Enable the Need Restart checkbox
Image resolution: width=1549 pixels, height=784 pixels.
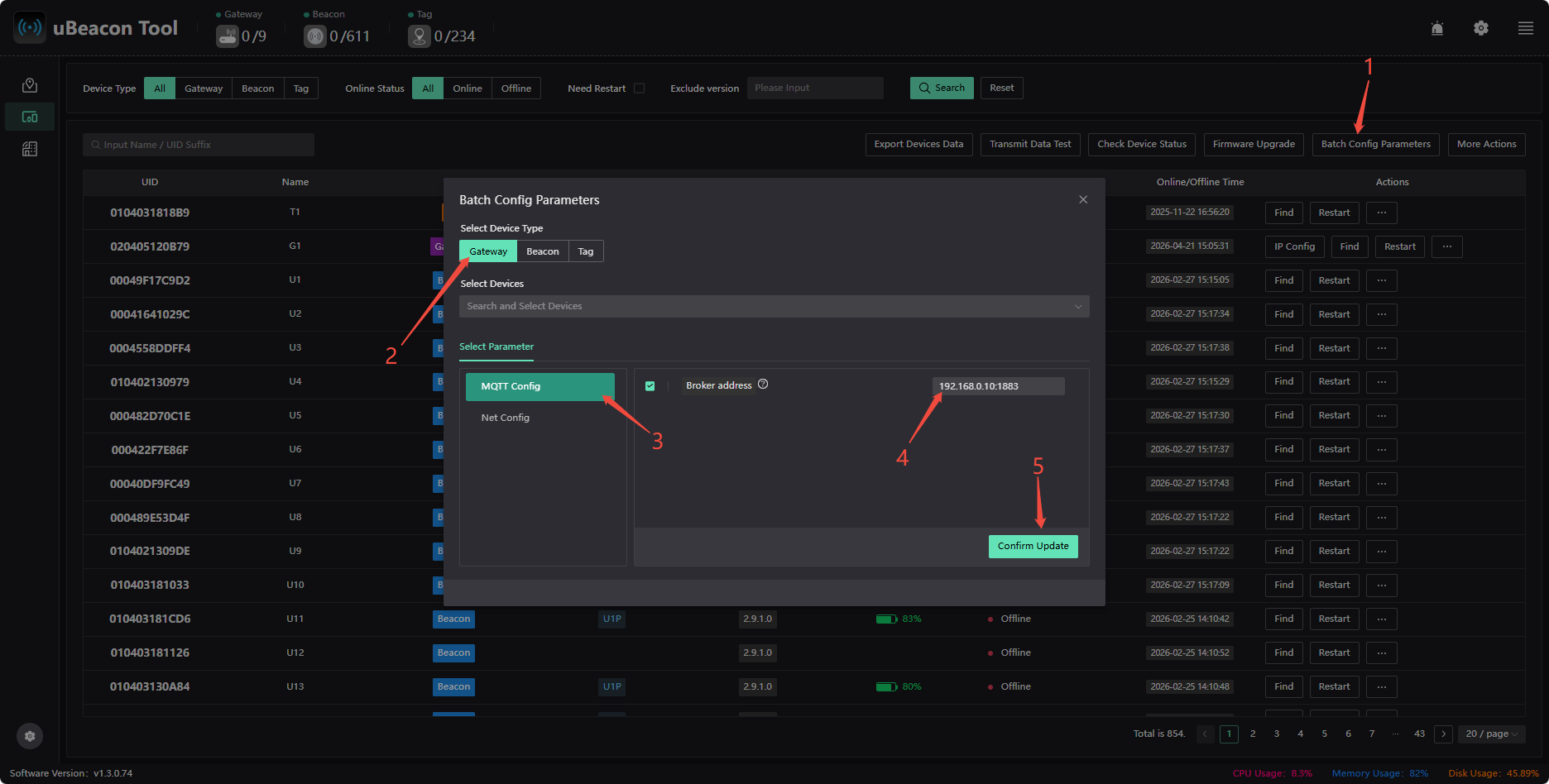tap(639, 88)
